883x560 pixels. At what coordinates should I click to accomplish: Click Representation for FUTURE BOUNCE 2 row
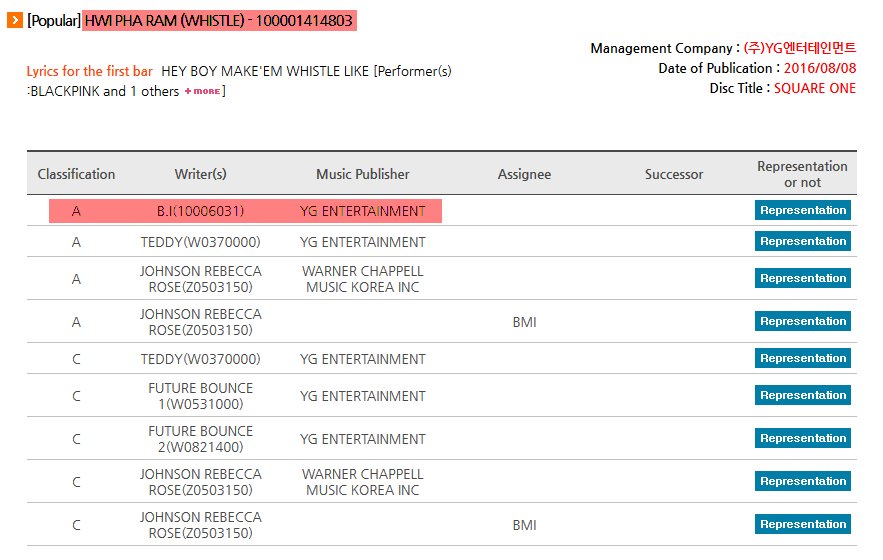click(802, 438)
